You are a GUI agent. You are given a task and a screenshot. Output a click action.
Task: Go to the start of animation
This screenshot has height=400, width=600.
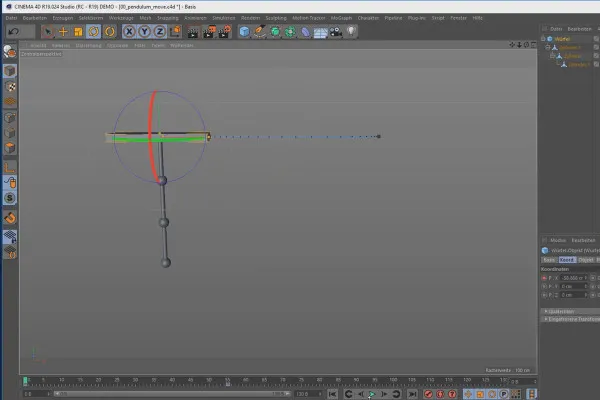(x=333, y=394)
